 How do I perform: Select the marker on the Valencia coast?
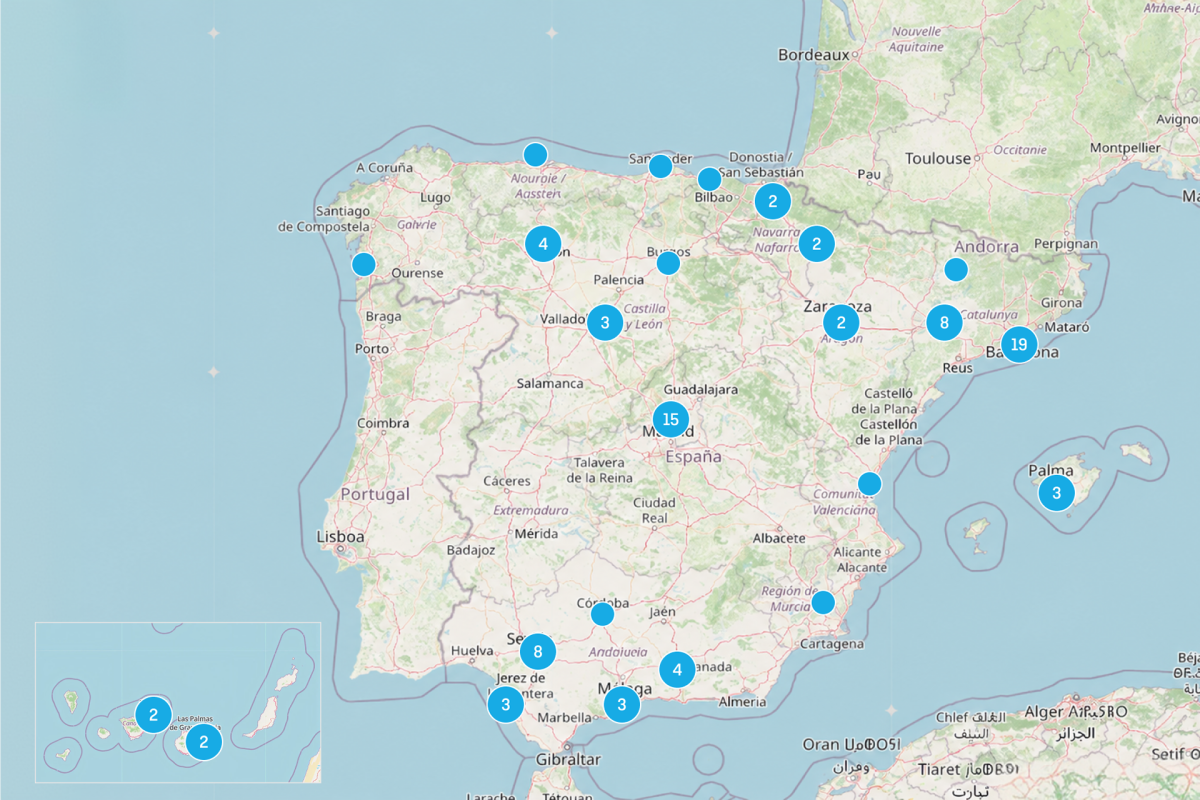click(870, 484)
